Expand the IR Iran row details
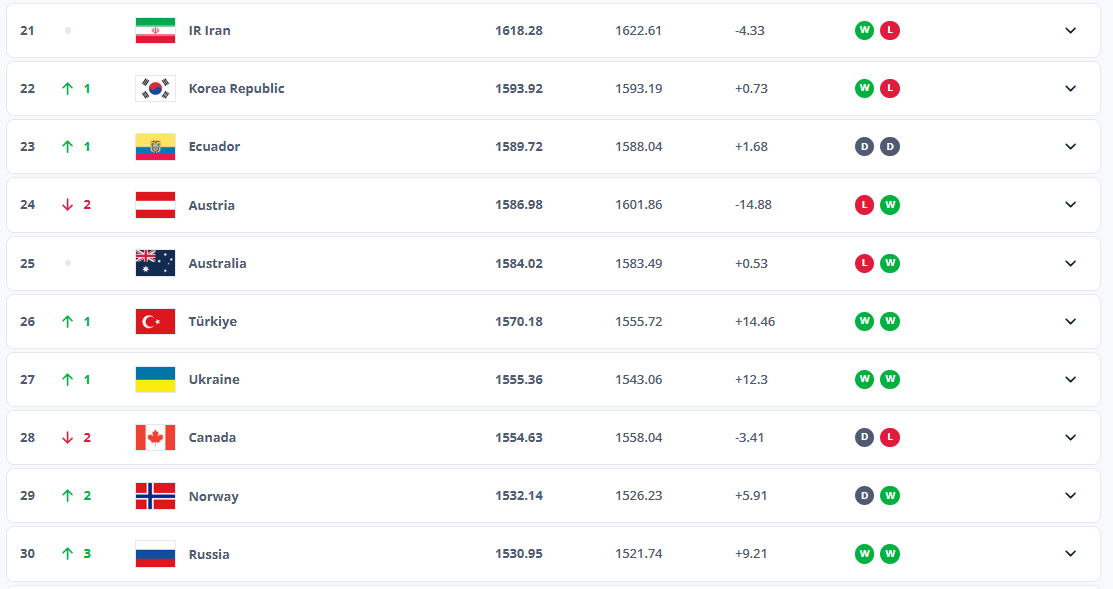1113x589 pixels. pos(1070,30)
